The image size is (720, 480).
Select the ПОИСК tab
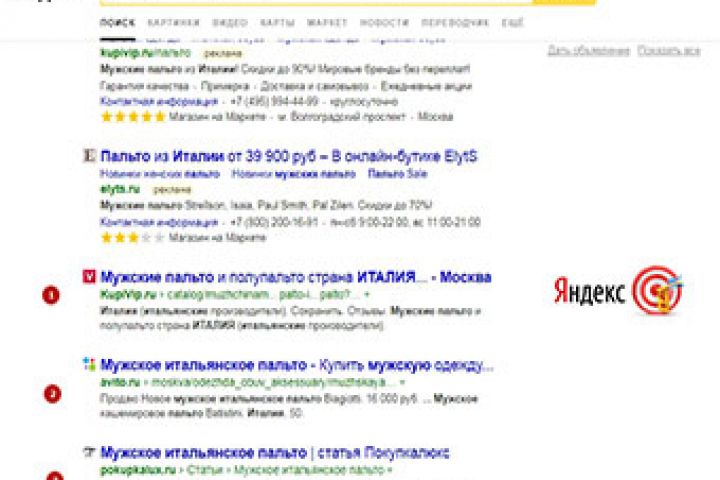(x=118, y=23)
